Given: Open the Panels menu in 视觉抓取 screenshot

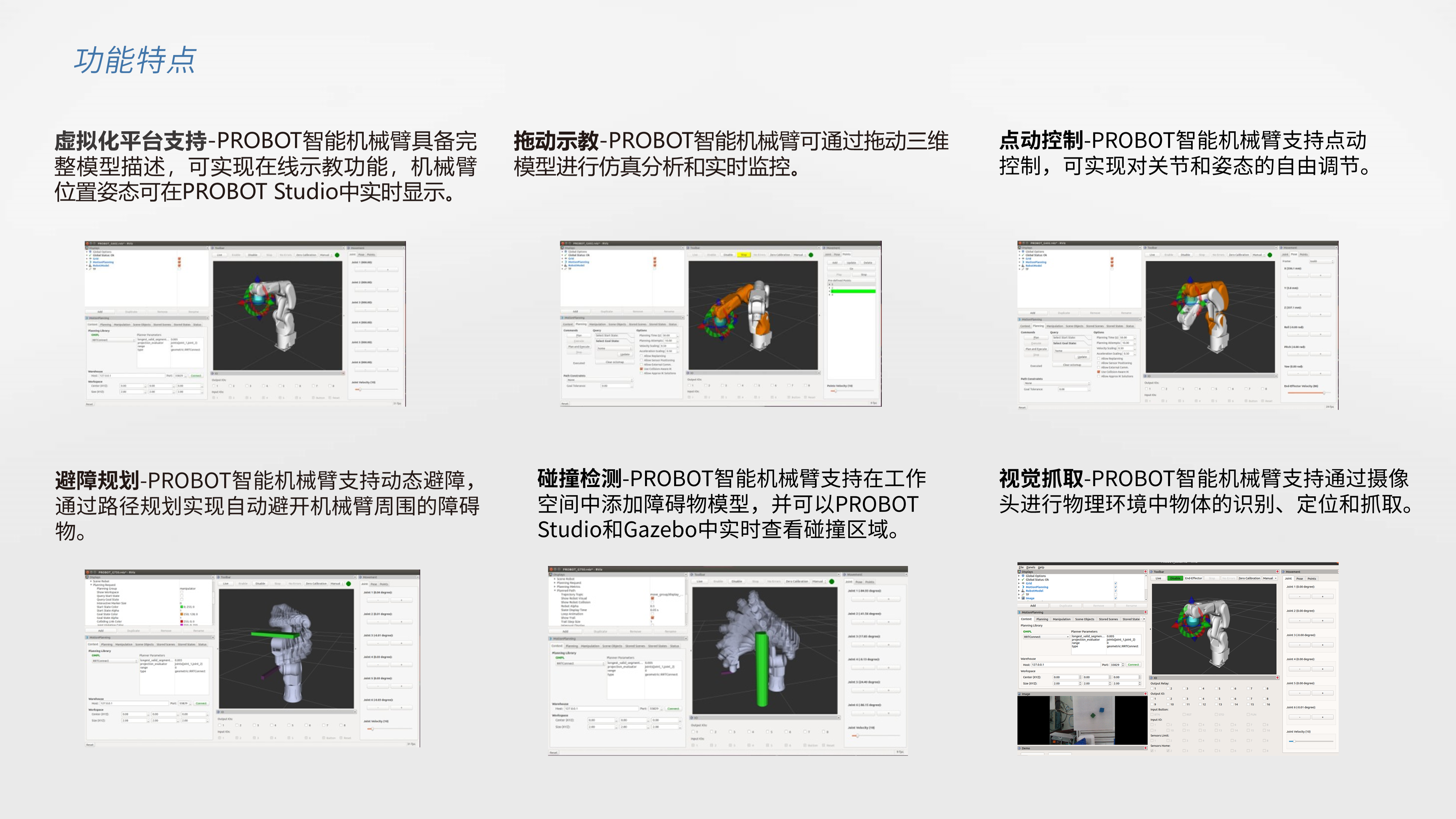Looking at the screenshot, I should click(x=1031, y=567).
